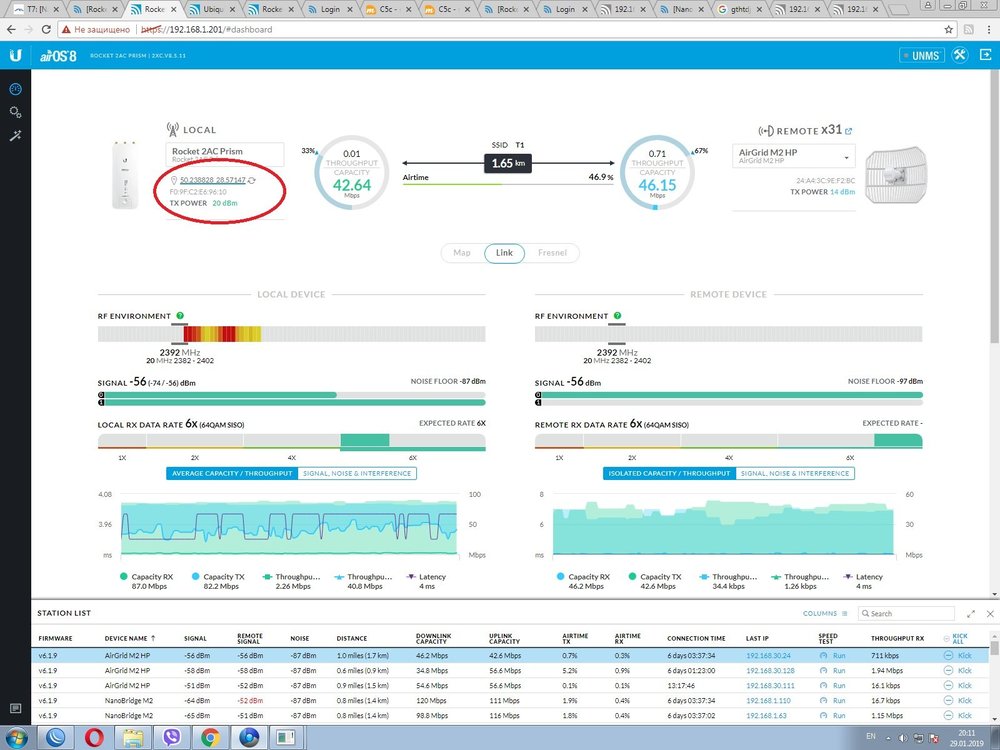Image resolution: width=1000 pixels, height=750 pixels.
Task: Open the AirGrid M2 HP remote device dropdown
Action: (794, 157)
